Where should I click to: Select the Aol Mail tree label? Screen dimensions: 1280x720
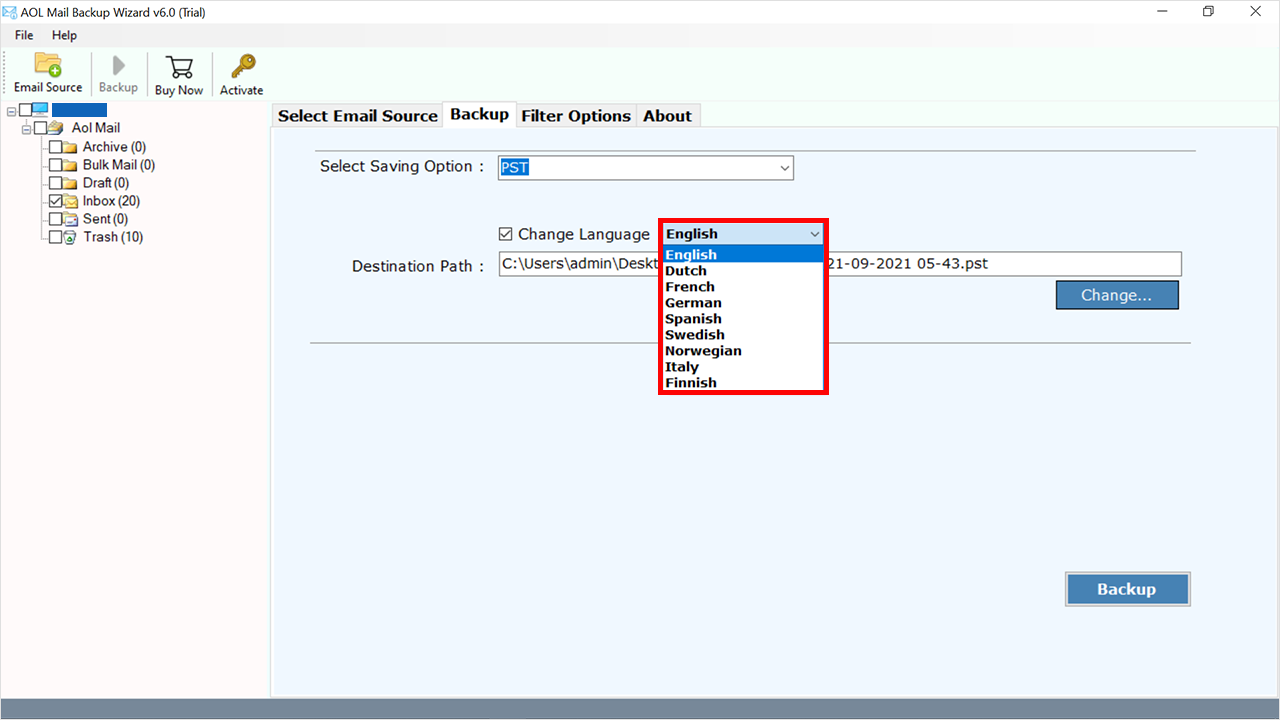click(x=96, y=128)
